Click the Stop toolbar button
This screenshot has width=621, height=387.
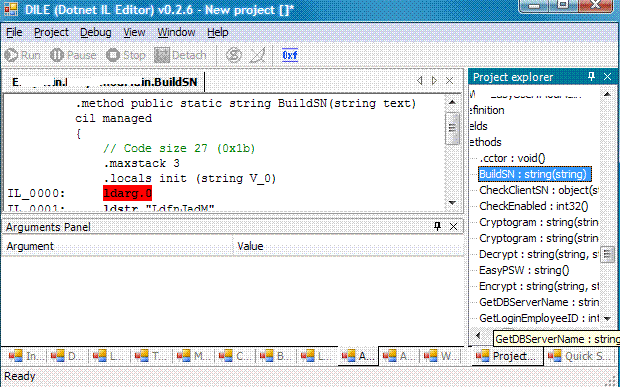click(x=126, y=55)
